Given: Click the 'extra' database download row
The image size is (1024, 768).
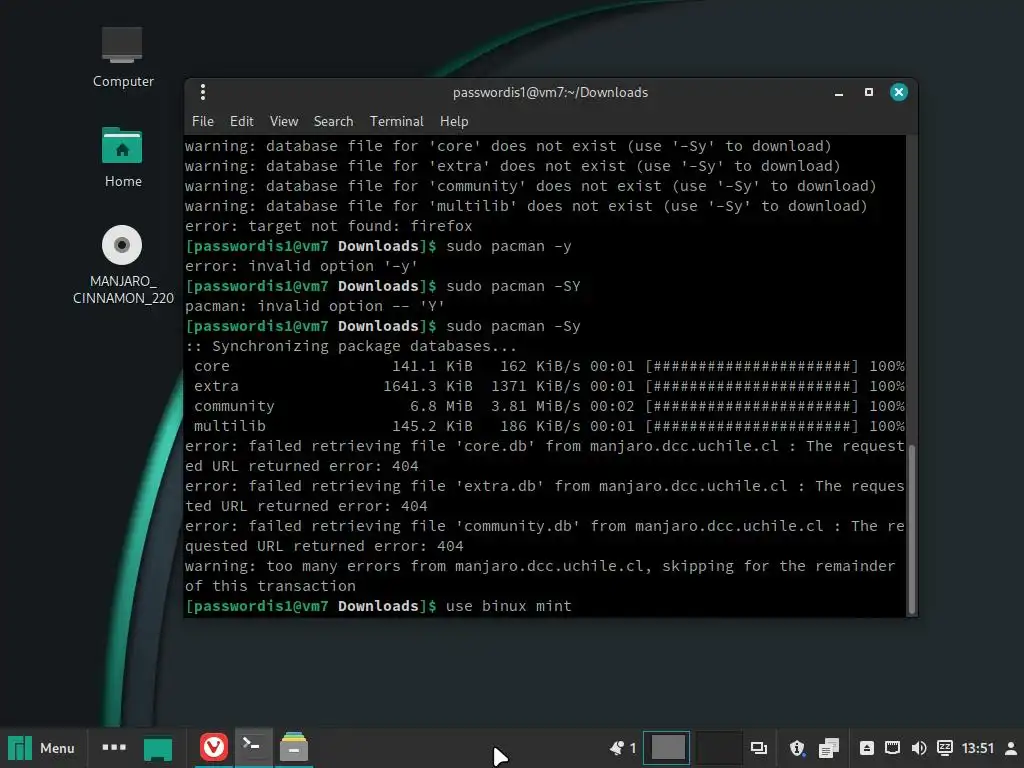Looking at the screenshot, I should [x=549, y=387].
